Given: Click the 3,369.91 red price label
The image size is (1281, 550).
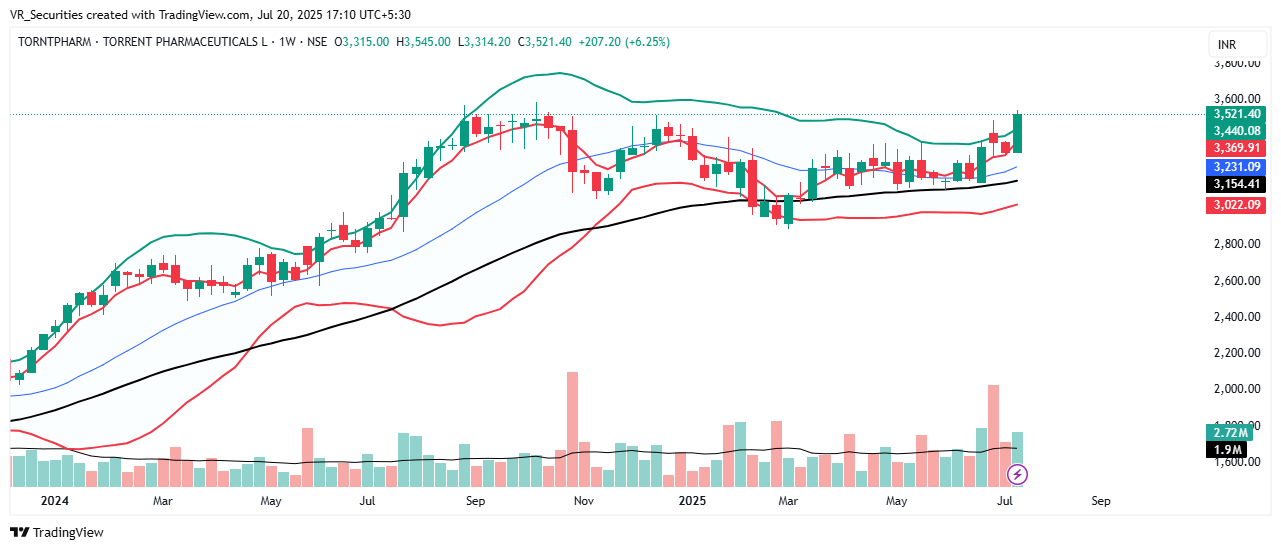Looking at the screenshot, I should (x=1237, y=148).
